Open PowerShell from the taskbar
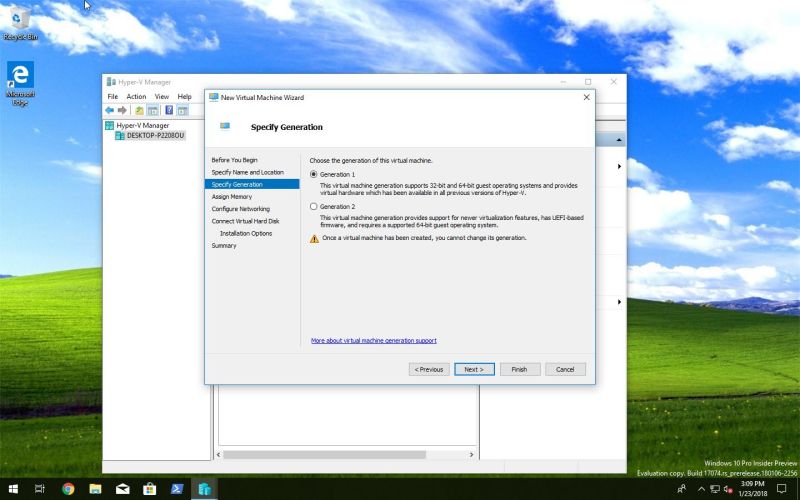The image size is (800, 500). (177, 489)
